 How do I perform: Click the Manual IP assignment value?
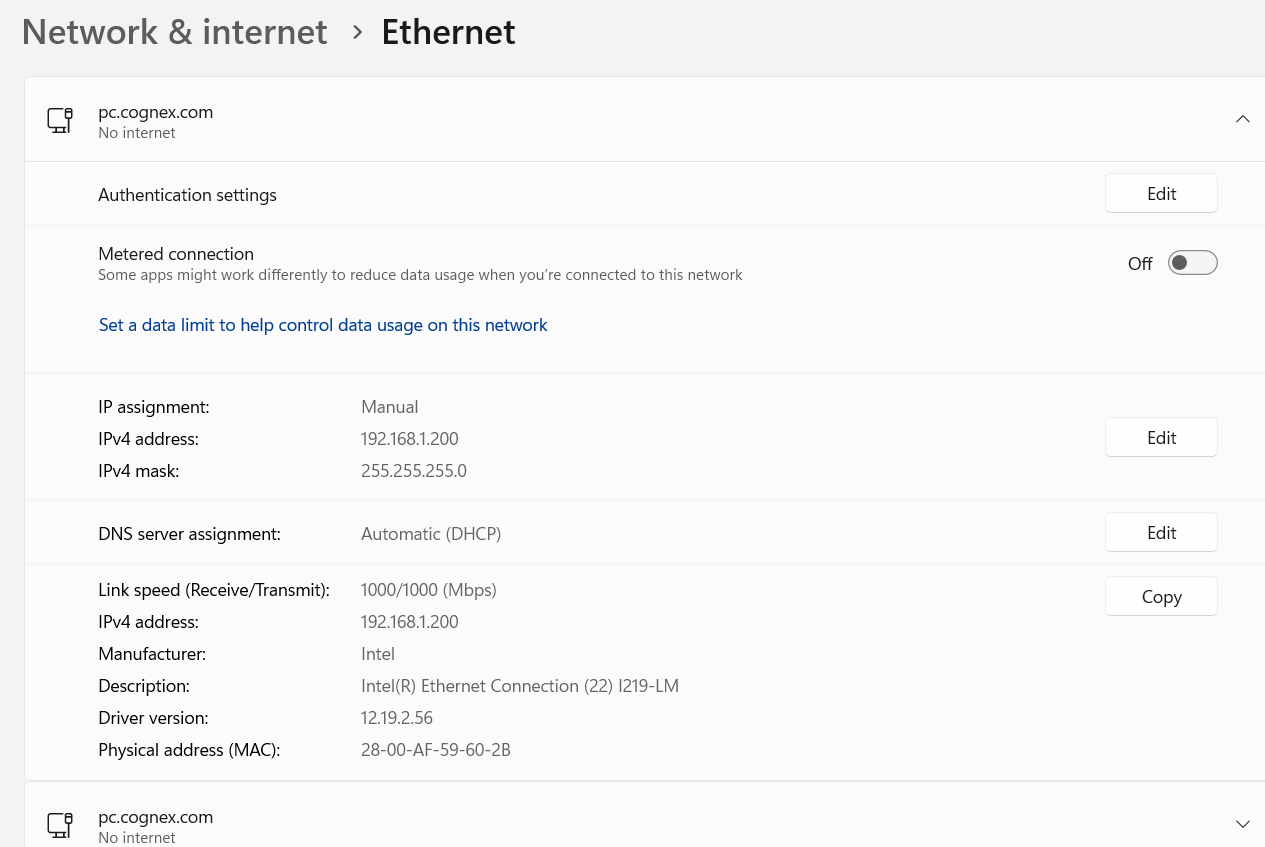pos(389,407)
